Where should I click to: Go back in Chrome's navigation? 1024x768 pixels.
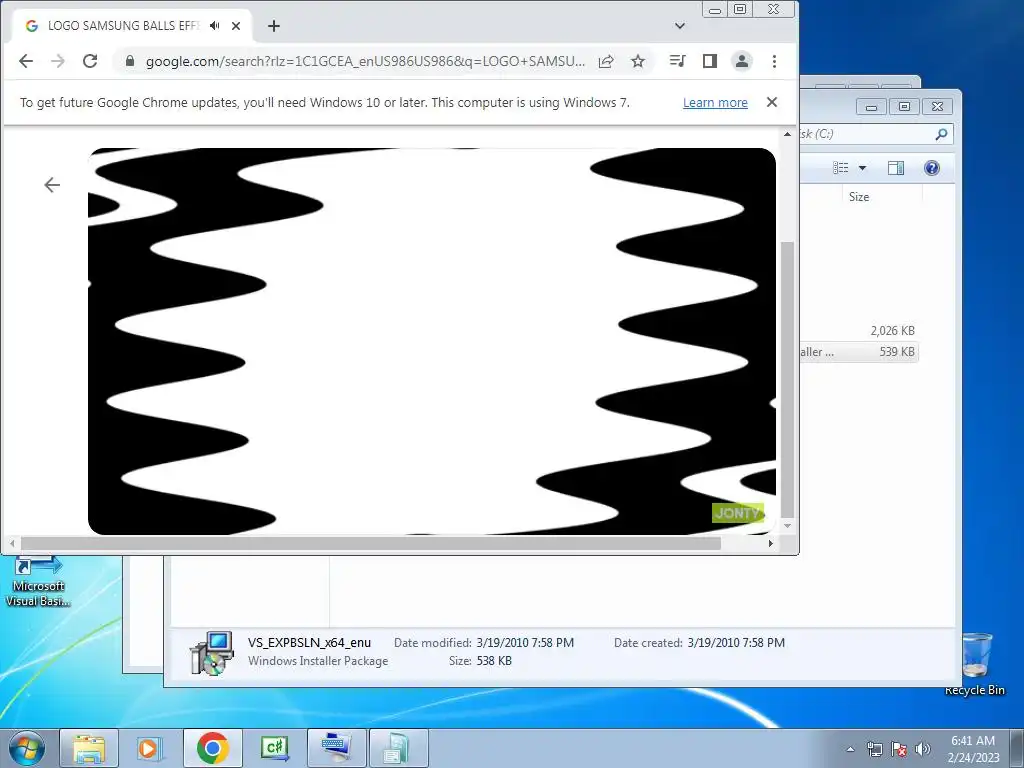[x=26, y=61]
